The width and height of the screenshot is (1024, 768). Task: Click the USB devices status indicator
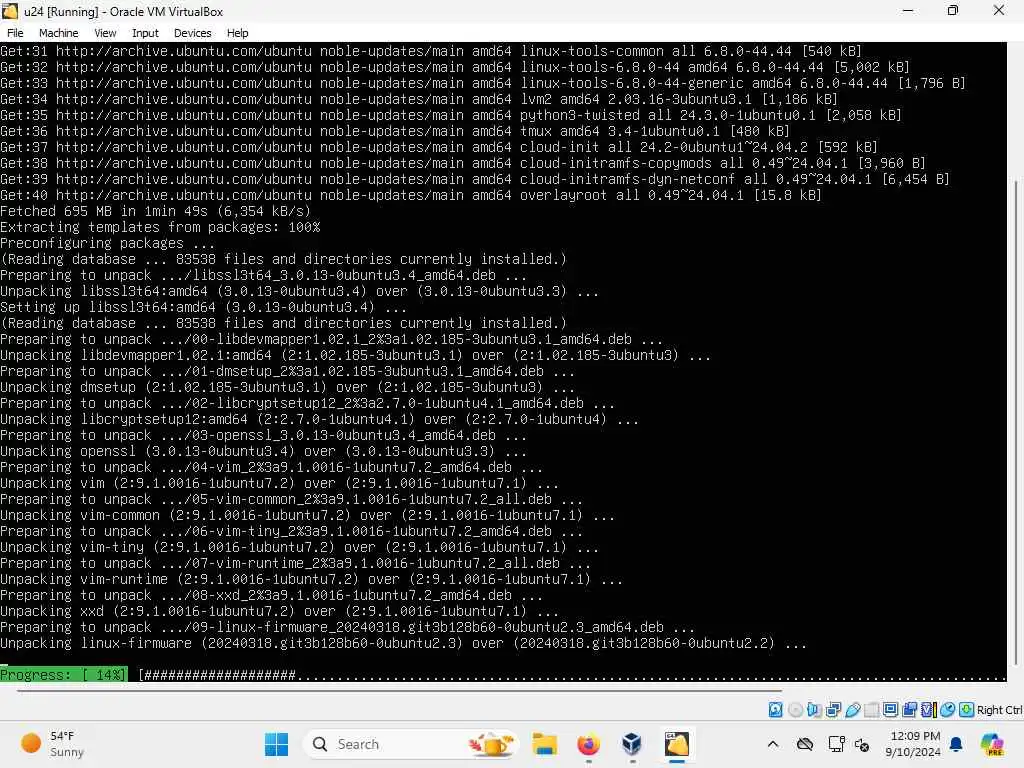[x=853, y=710]
